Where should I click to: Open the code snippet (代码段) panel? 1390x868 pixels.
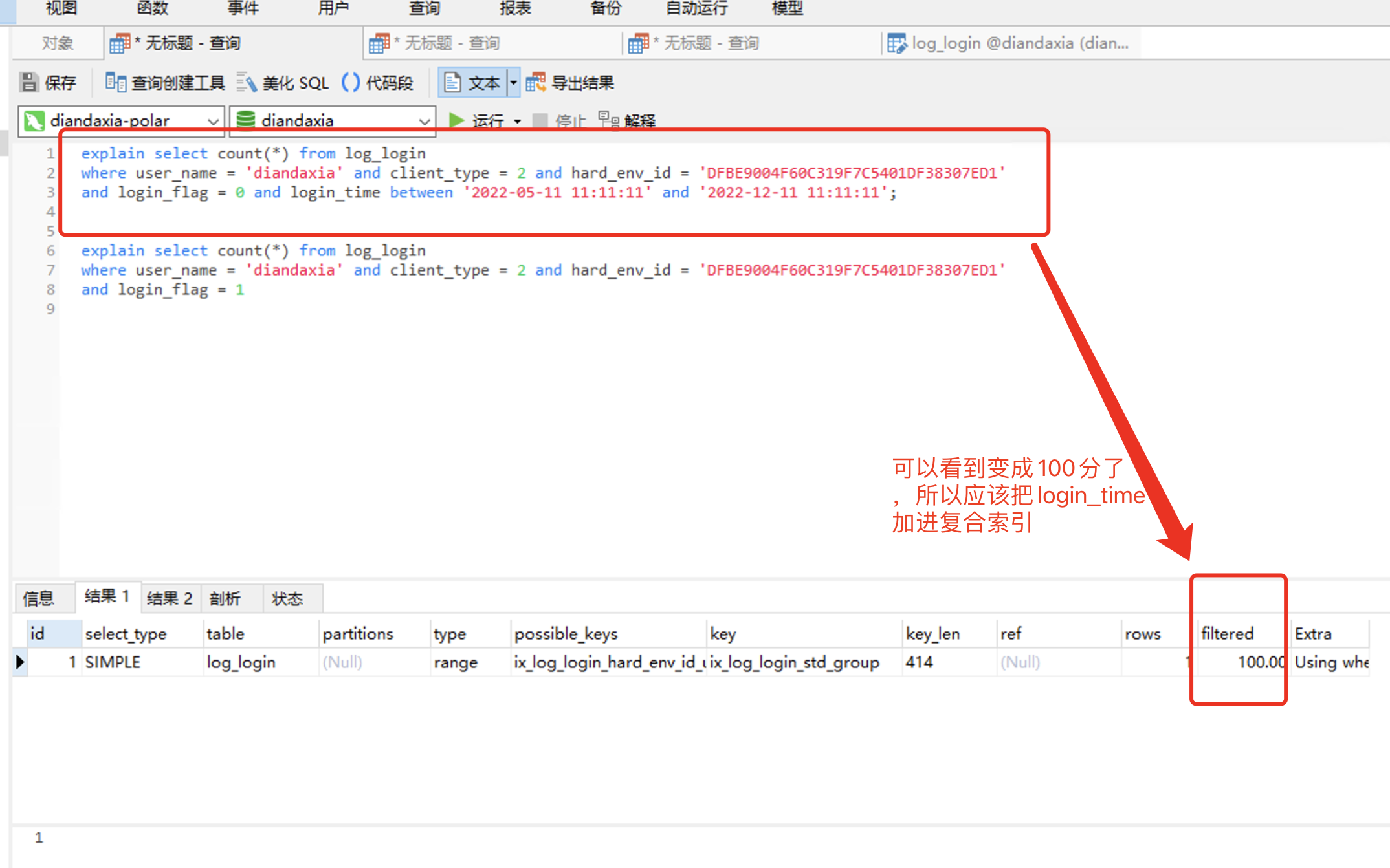coord(351,83)
